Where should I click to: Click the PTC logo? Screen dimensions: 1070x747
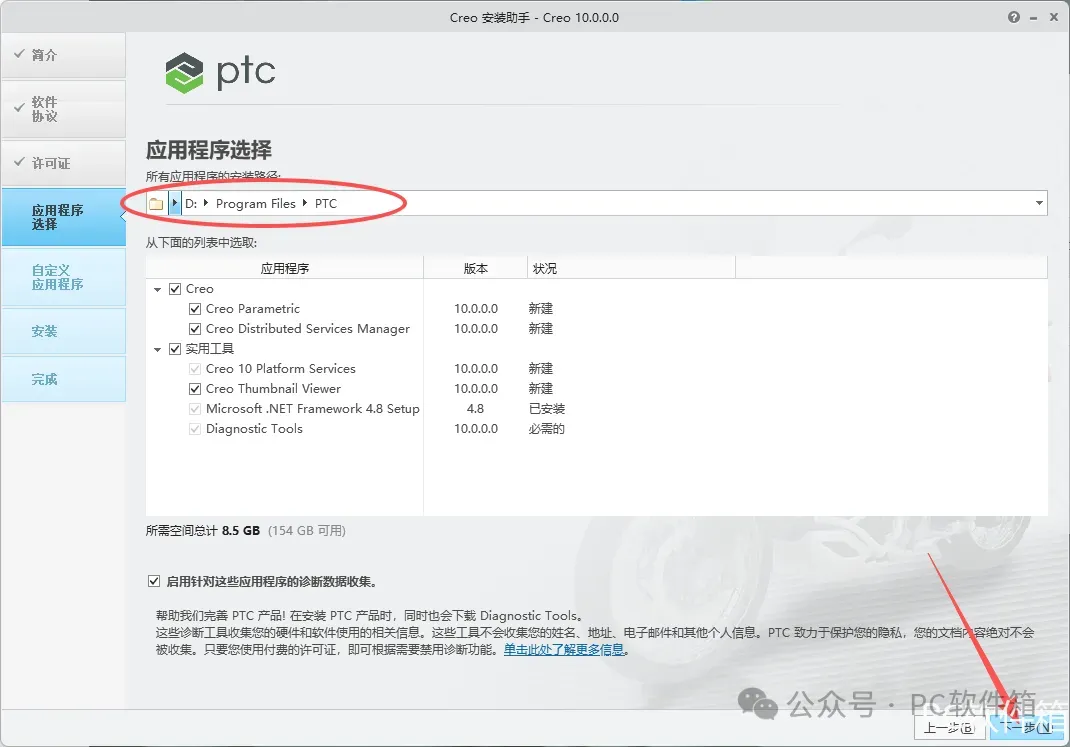pyautogui.click(x=220, y=72)
